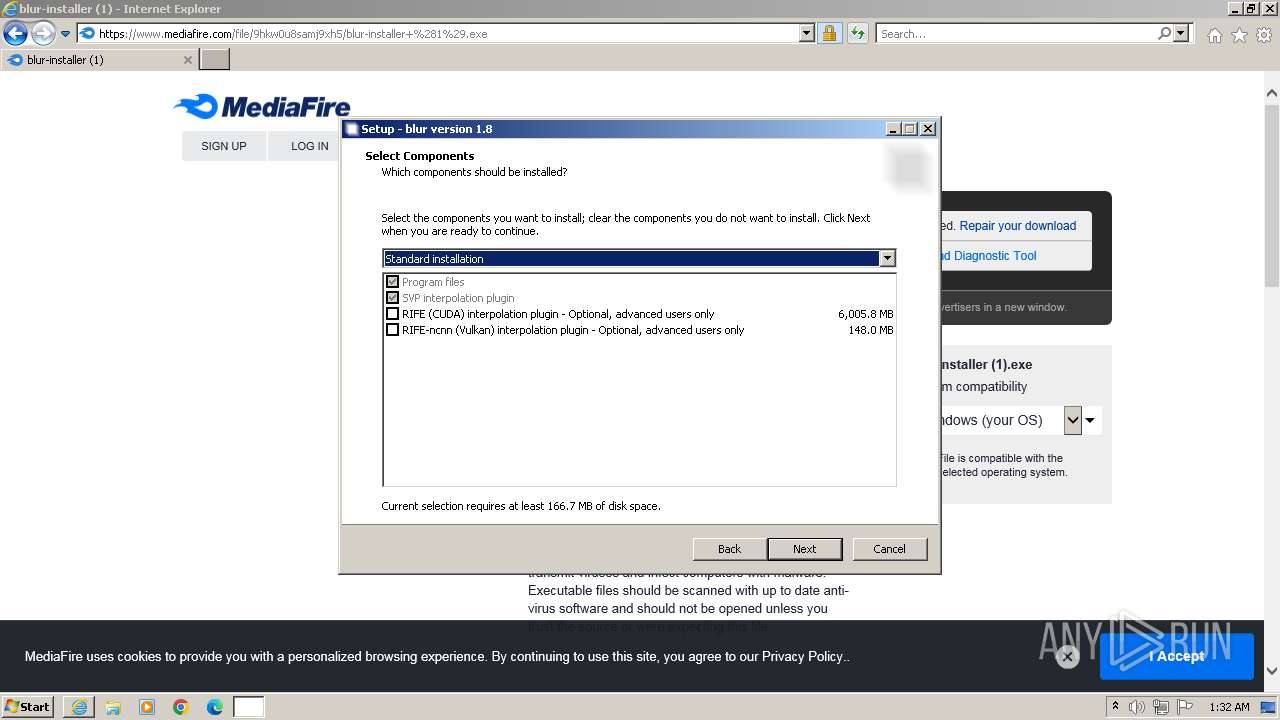Image resolution: width=1280 pixels, height=720 pixels.
Task: Click the Setup window title icon
Action: point(351,129)
